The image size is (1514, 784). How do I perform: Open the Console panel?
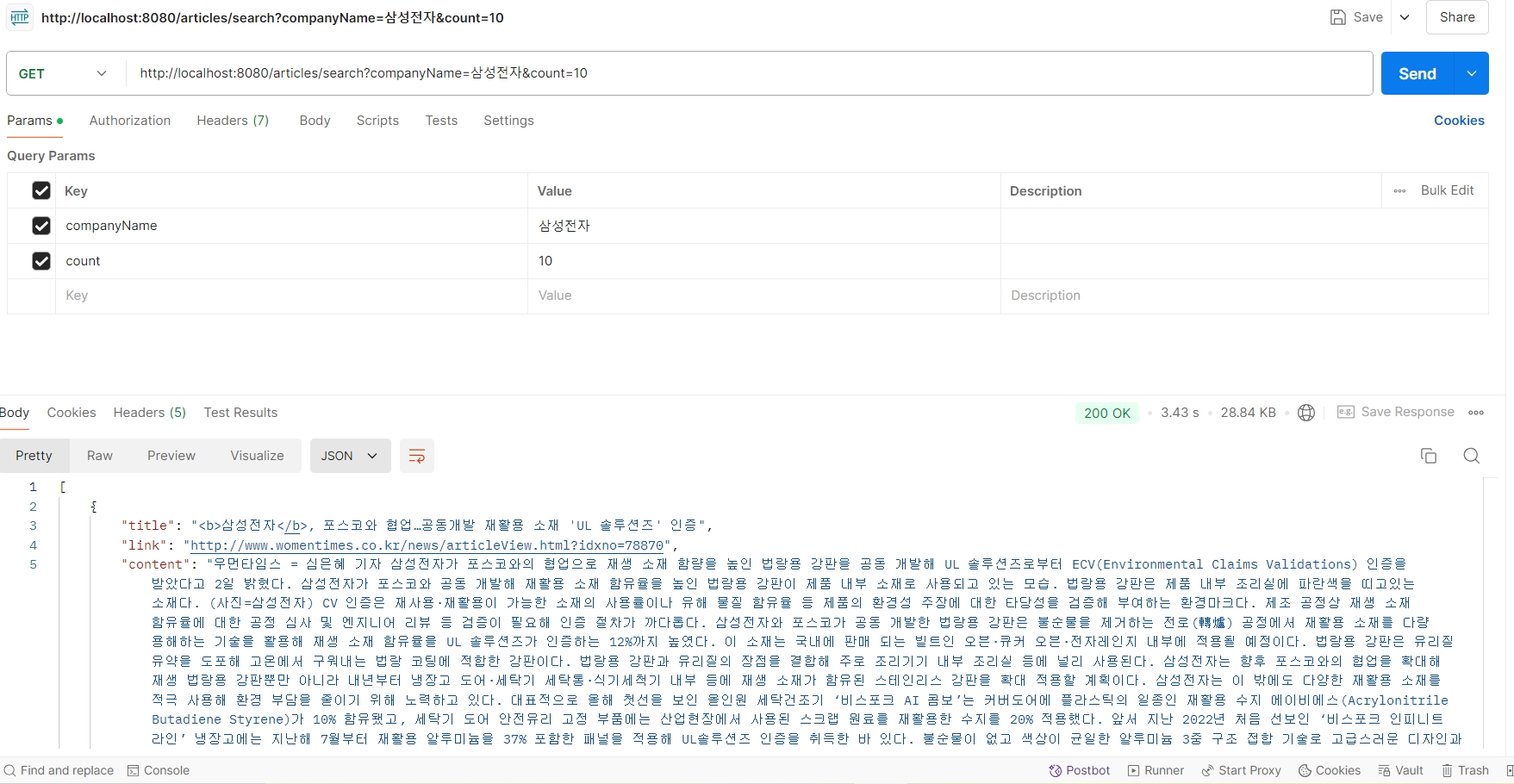point(159,770)
